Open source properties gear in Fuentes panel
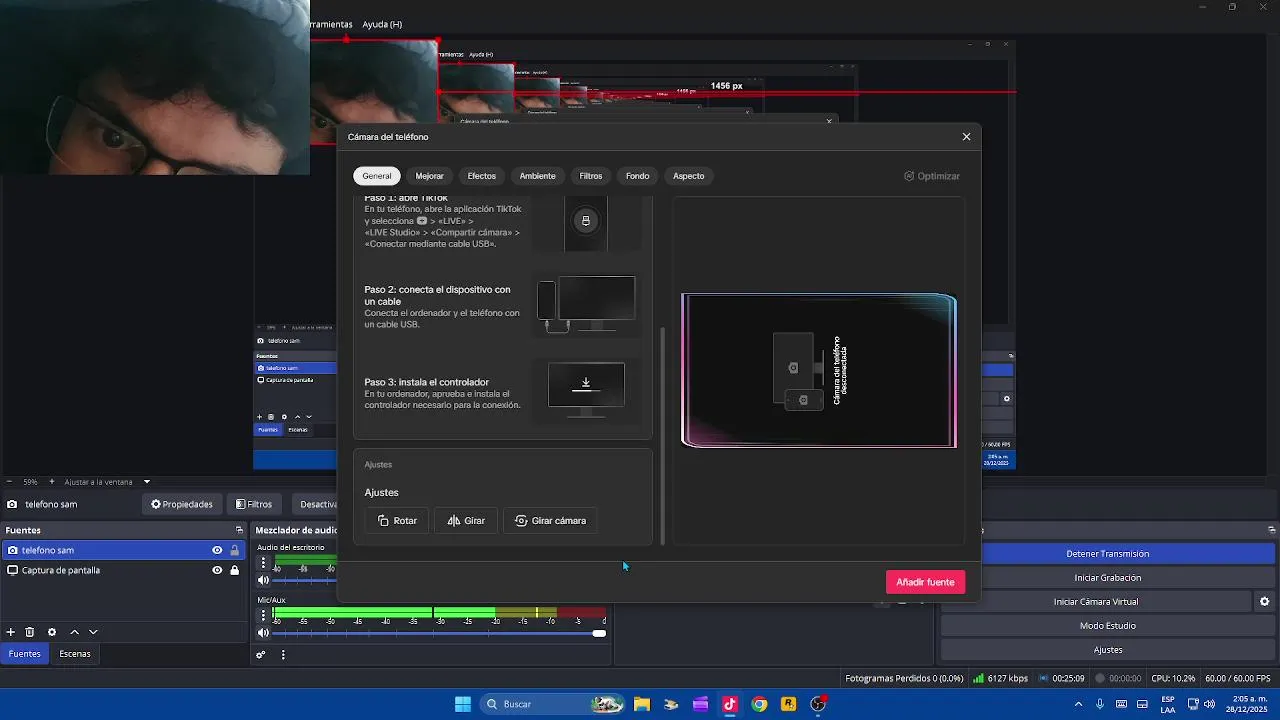The height and width of the screenshot is (720, 1280). (x=52, y=632)
